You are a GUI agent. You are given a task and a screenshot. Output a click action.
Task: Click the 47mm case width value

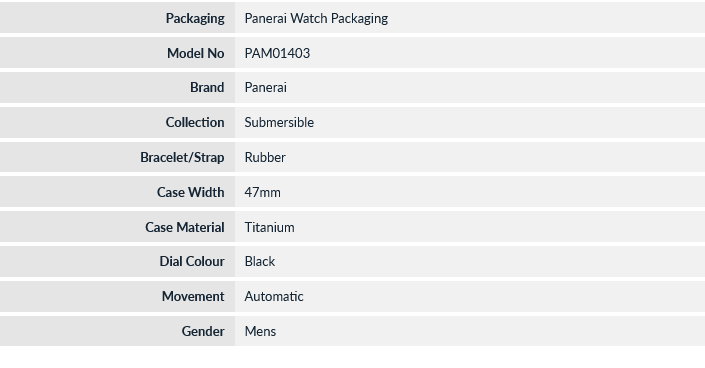(263, 193)
